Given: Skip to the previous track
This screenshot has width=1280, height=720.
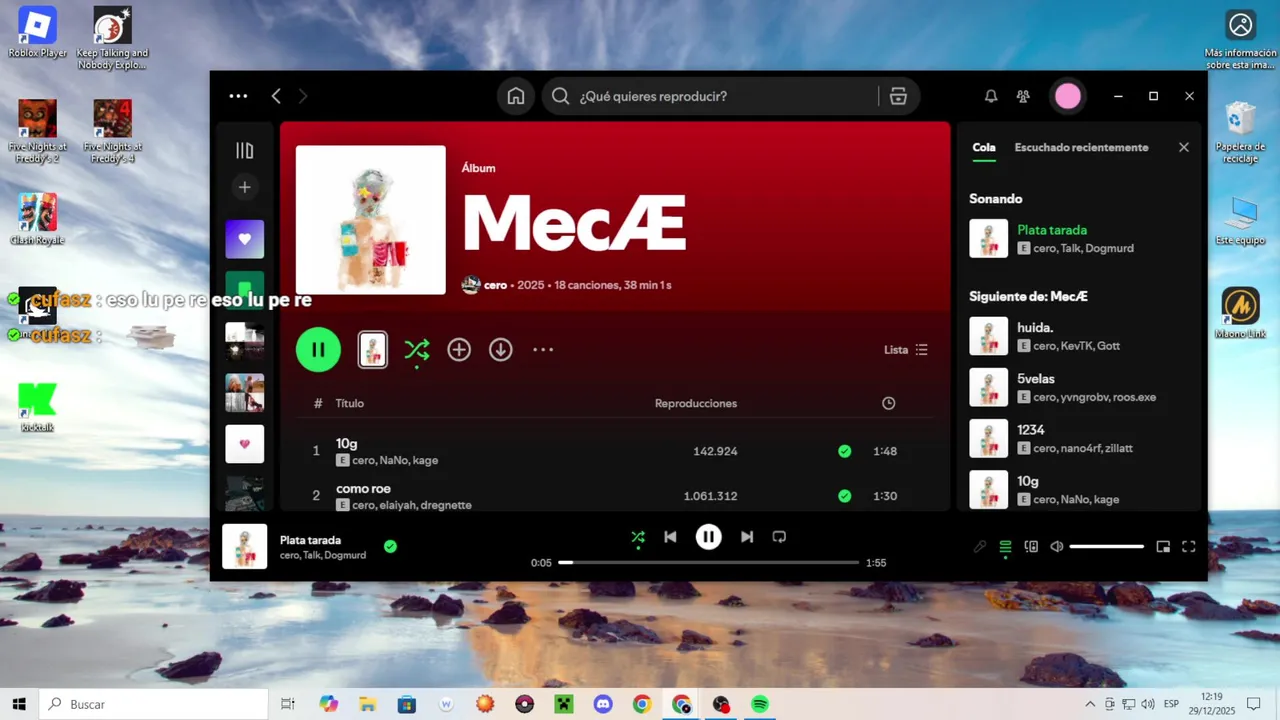Looking at the screenshot, I should tap(670, 537).
